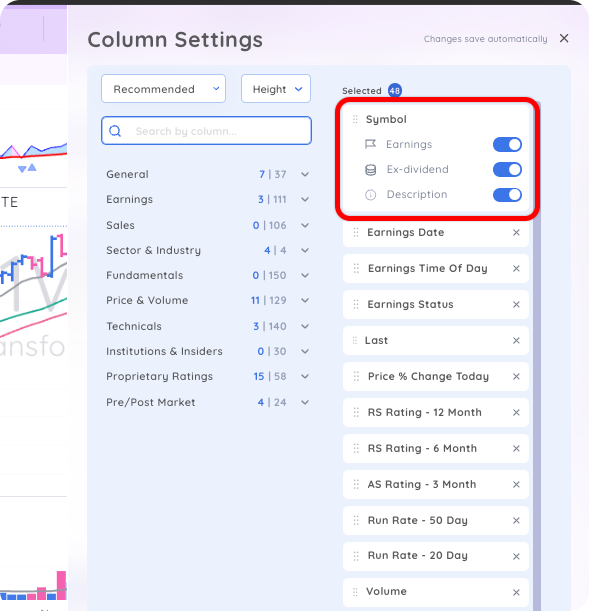The height and width of the screenshot is (611, 589).
Task: Open the Height dropdown
Action: 276,89
